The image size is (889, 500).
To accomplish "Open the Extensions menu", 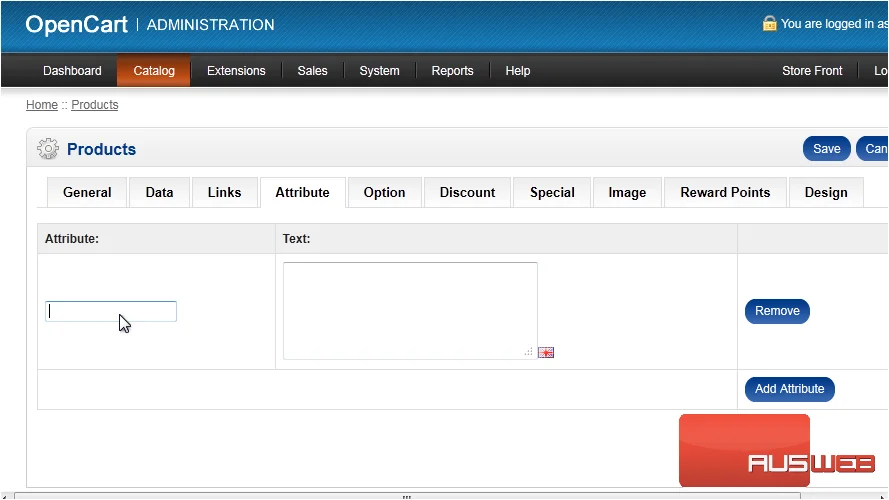I will click(x=236, y=71).
